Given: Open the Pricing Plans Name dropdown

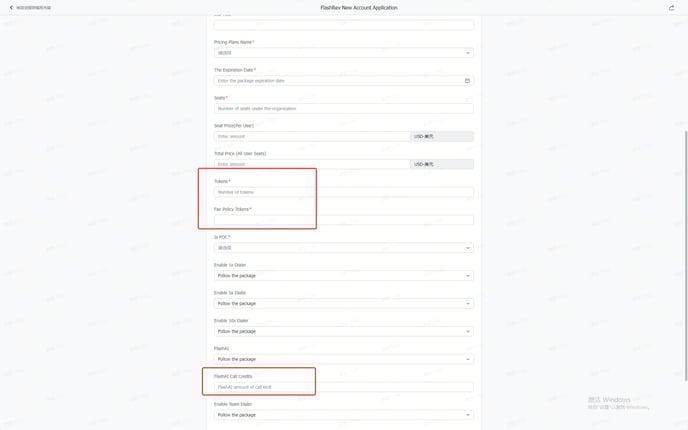Looking at the screenshot, I should click(x=344, y=53).
